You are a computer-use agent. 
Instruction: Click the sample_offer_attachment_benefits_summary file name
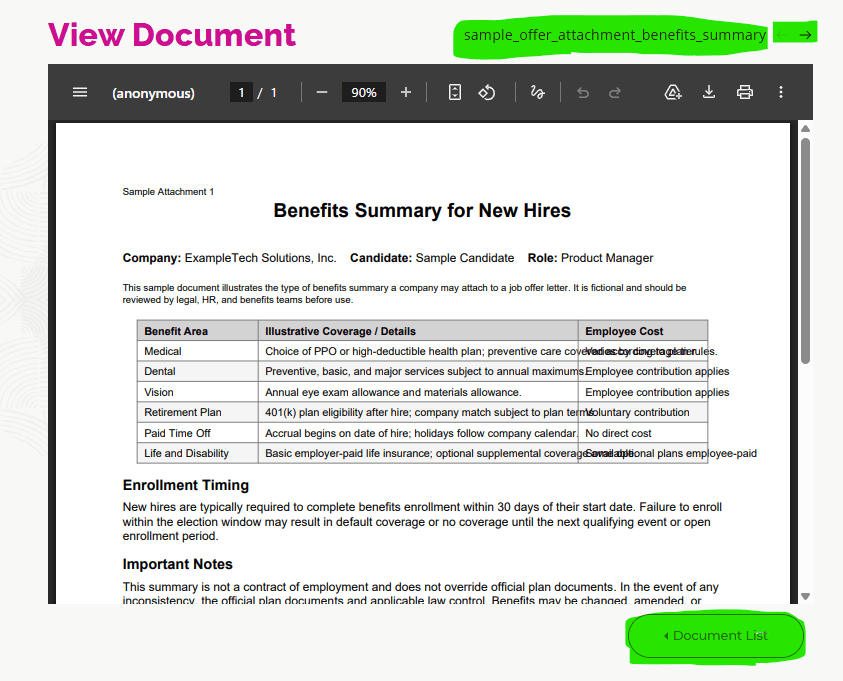615,35
